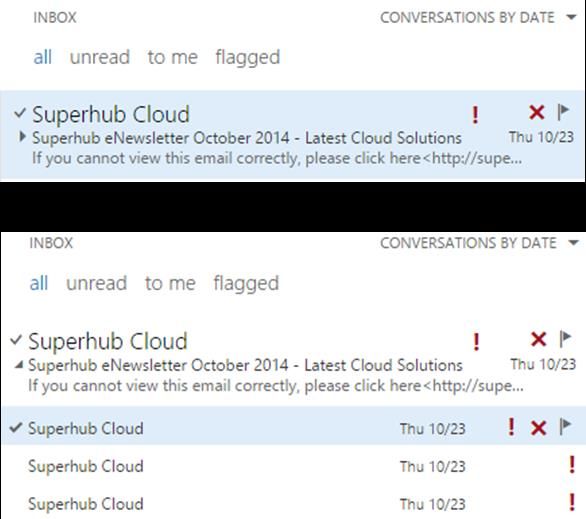Delete the expanded conversation header in bottom inbox
This screenshot has width=586, height=519.
click(539, 339)
